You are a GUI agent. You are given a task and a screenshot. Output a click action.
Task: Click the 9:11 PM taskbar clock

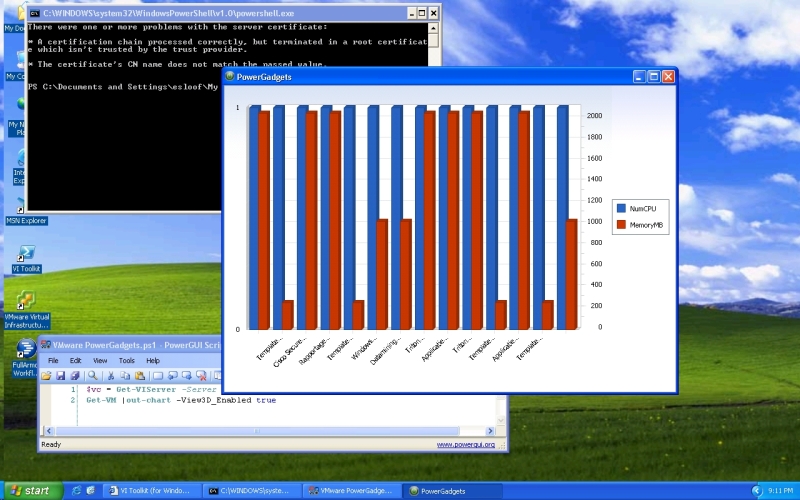[780, 491]
